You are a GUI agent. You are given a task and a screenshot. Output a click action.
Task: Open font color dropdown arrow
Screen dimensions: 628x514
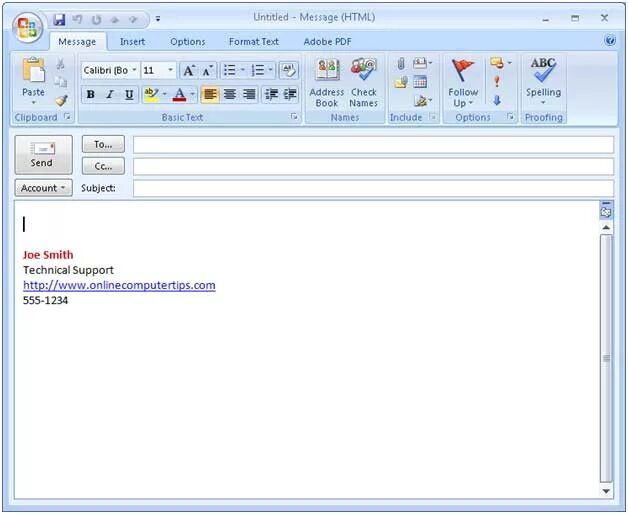[x=193, y=95]
